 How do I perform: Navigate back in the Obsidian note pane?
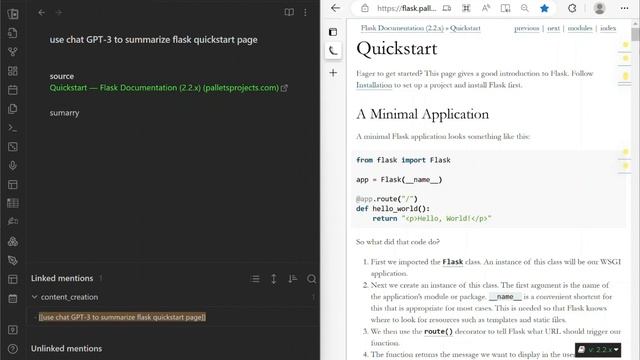point(42,13)
